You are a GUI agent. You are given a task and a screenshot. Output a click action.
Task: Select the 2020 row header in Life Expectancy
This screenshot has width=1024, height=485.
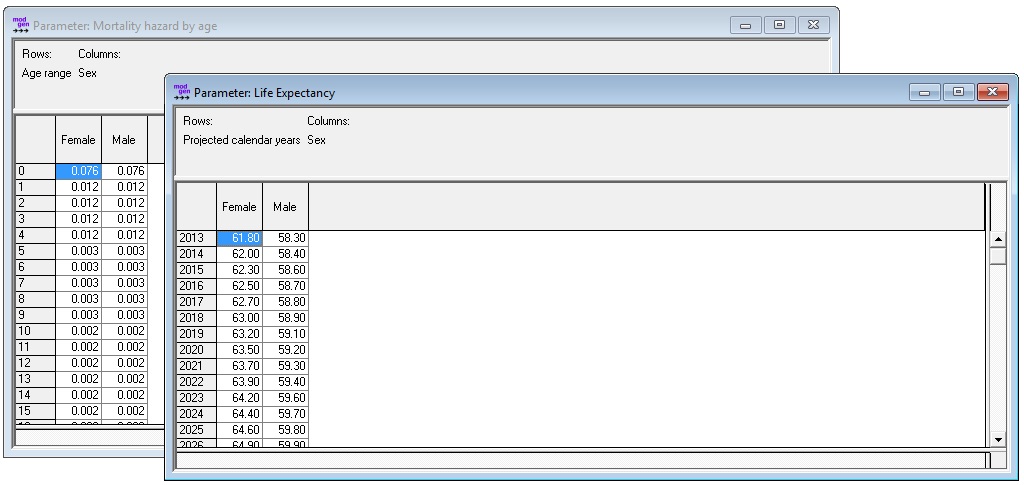196,350
